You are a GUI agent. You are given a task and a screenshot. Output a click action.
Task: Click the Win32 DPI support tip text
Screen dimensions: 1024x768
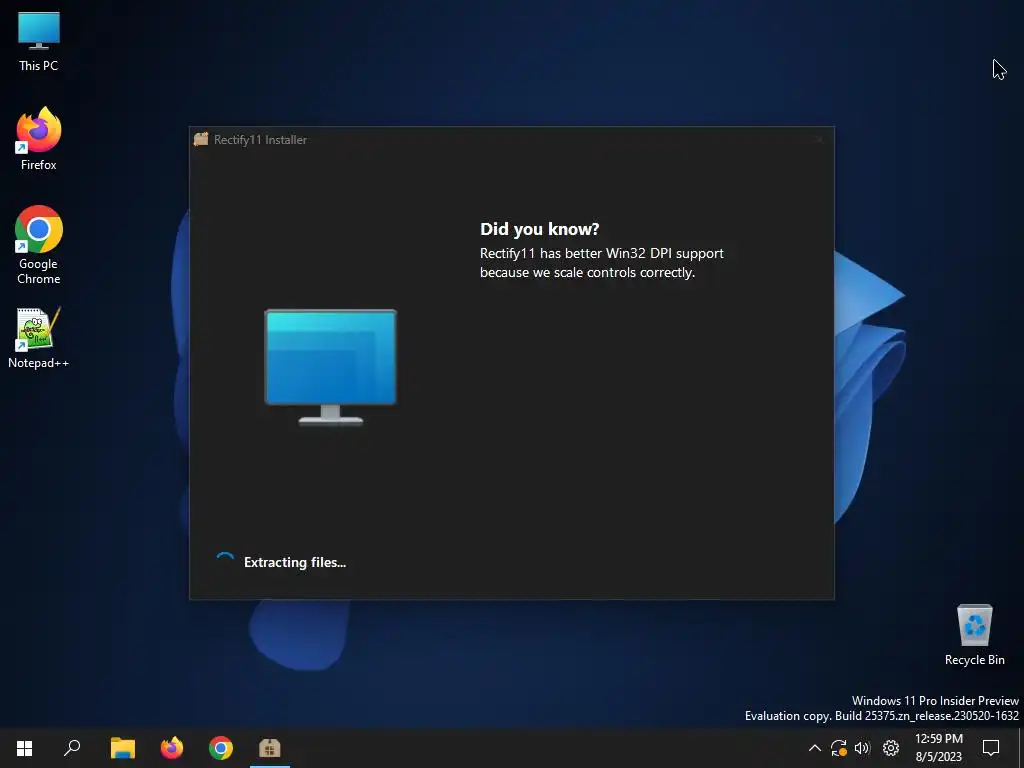point(601,263)
